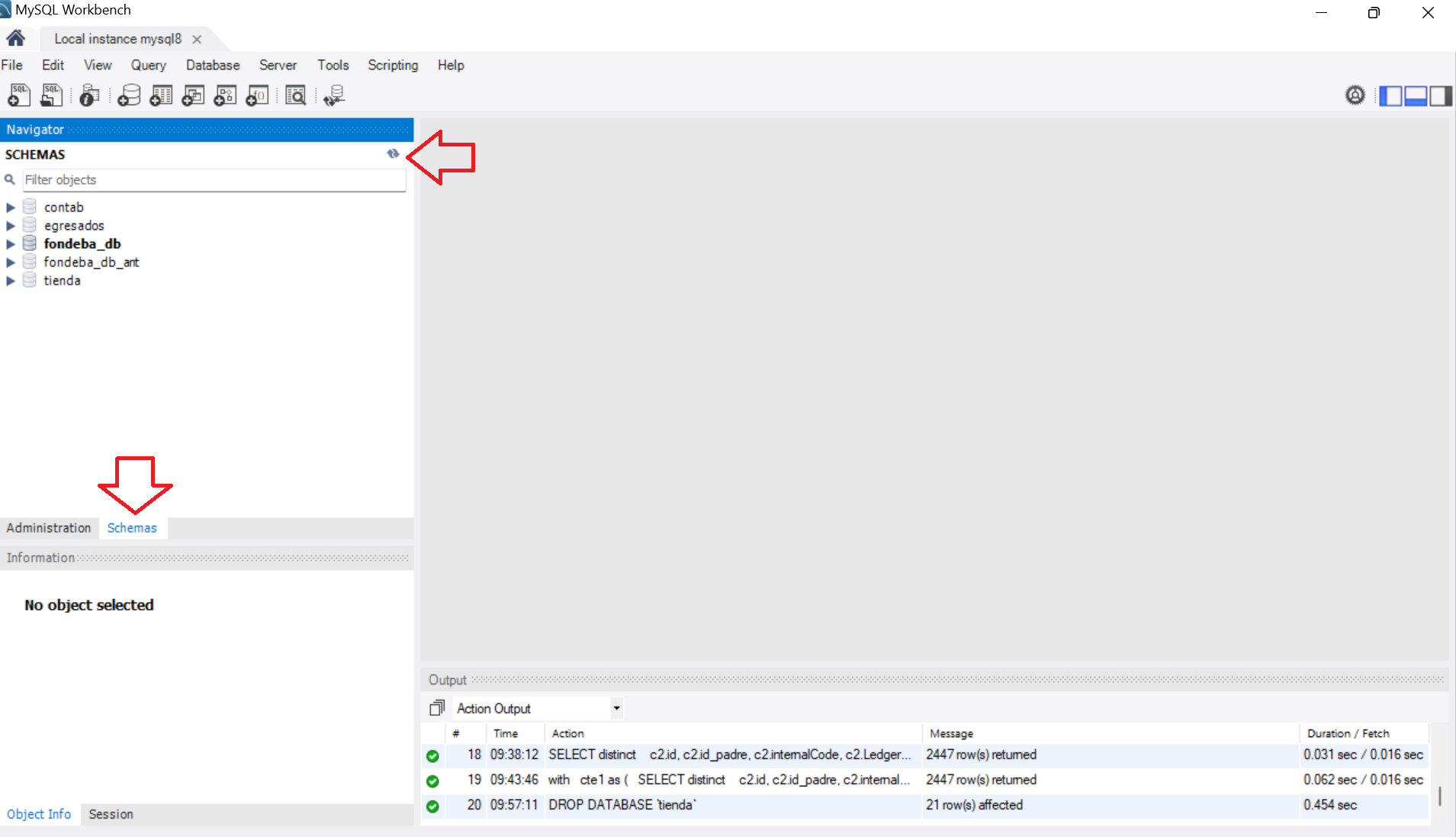Image resolution: width=1456 pixels, height=837 pixels.
Task: Click status icon of output row 19
Action: pos(432,781)
